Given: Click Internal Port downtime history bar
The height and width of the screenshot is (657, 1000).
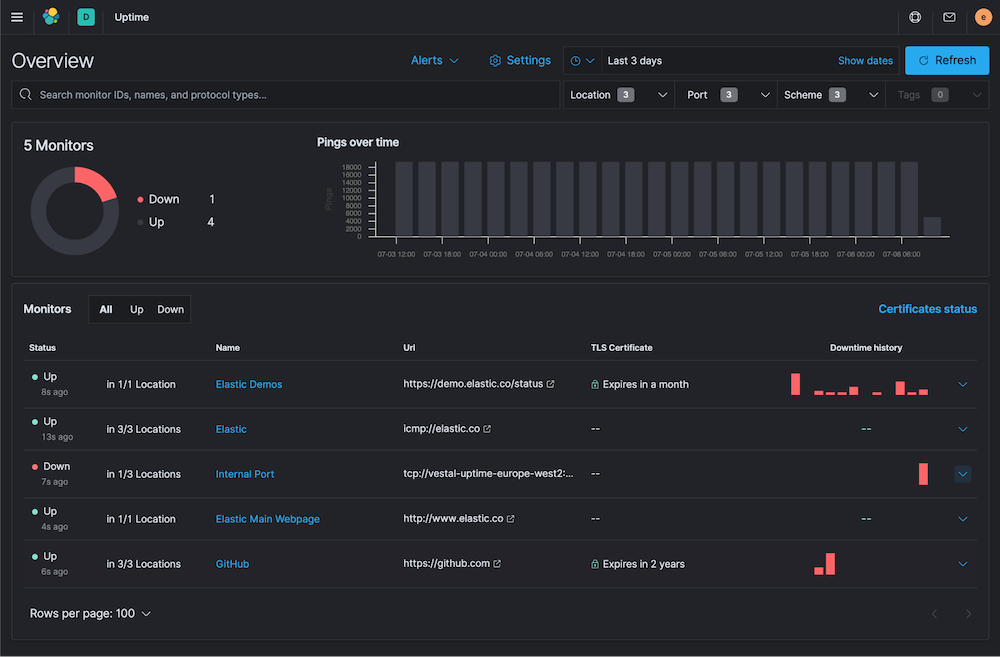Looking at the screenshot, I should point(923,474).
